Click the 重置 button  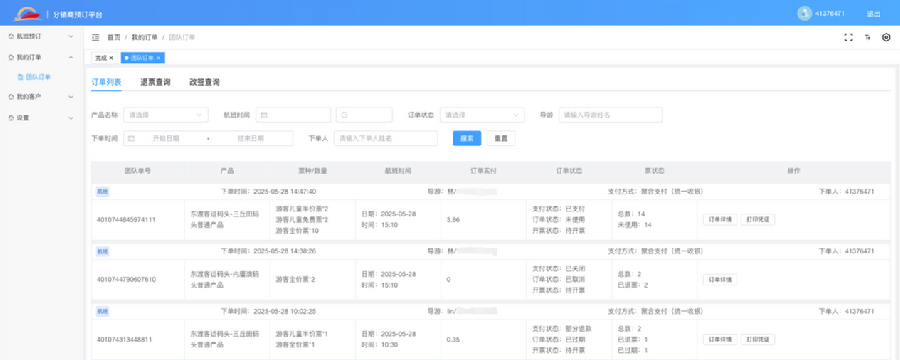(501, 138)
